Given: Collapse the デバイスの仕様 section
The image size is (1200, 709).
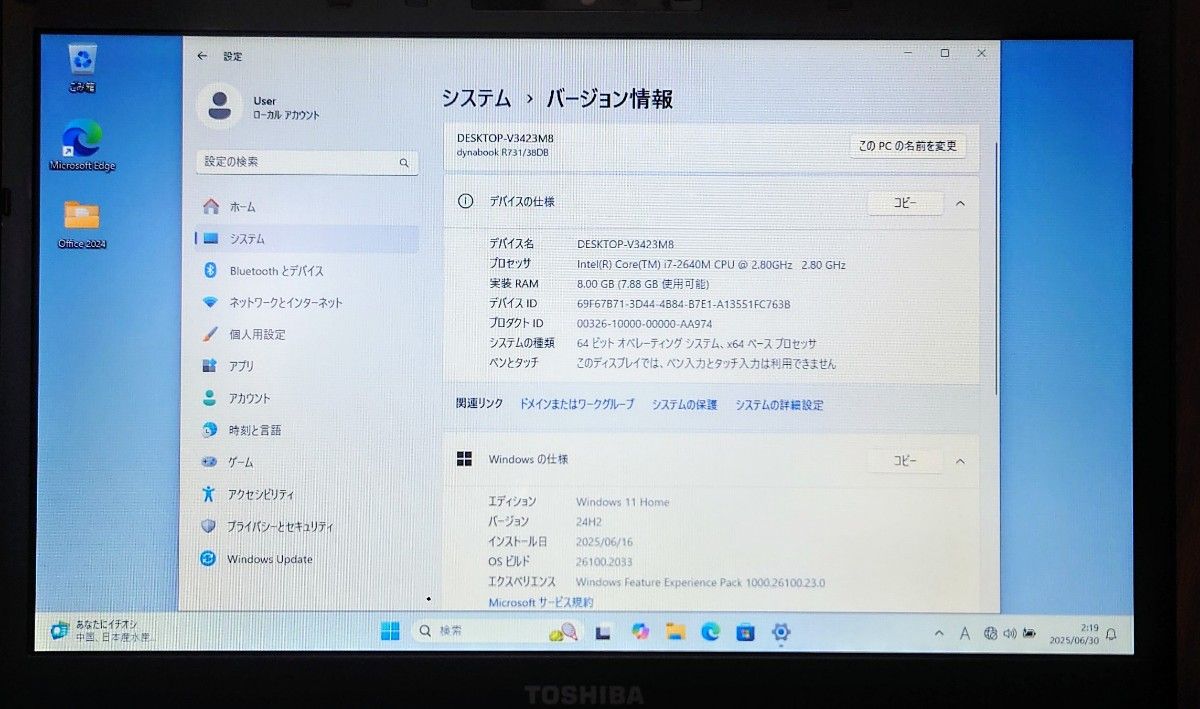Looking at the screenshot, I should pyautogui.click(x=959, y=202).
